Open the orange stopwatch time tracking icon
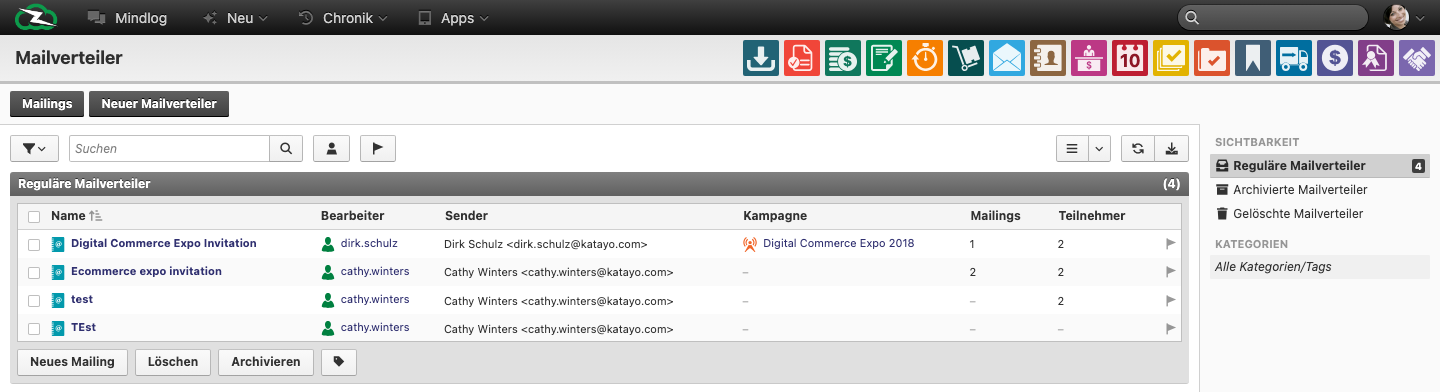 925,58
